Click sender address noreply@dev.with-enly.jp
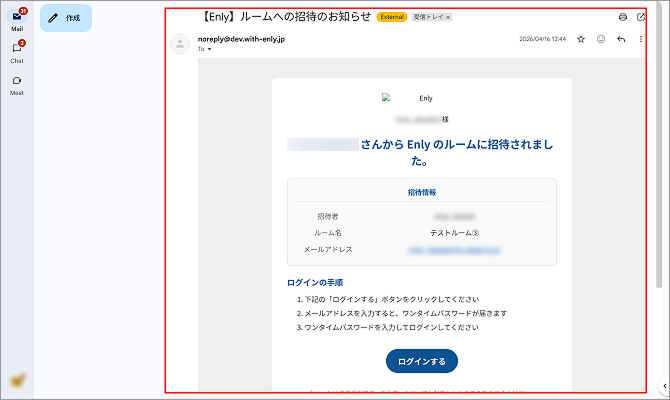 [241, 39]
